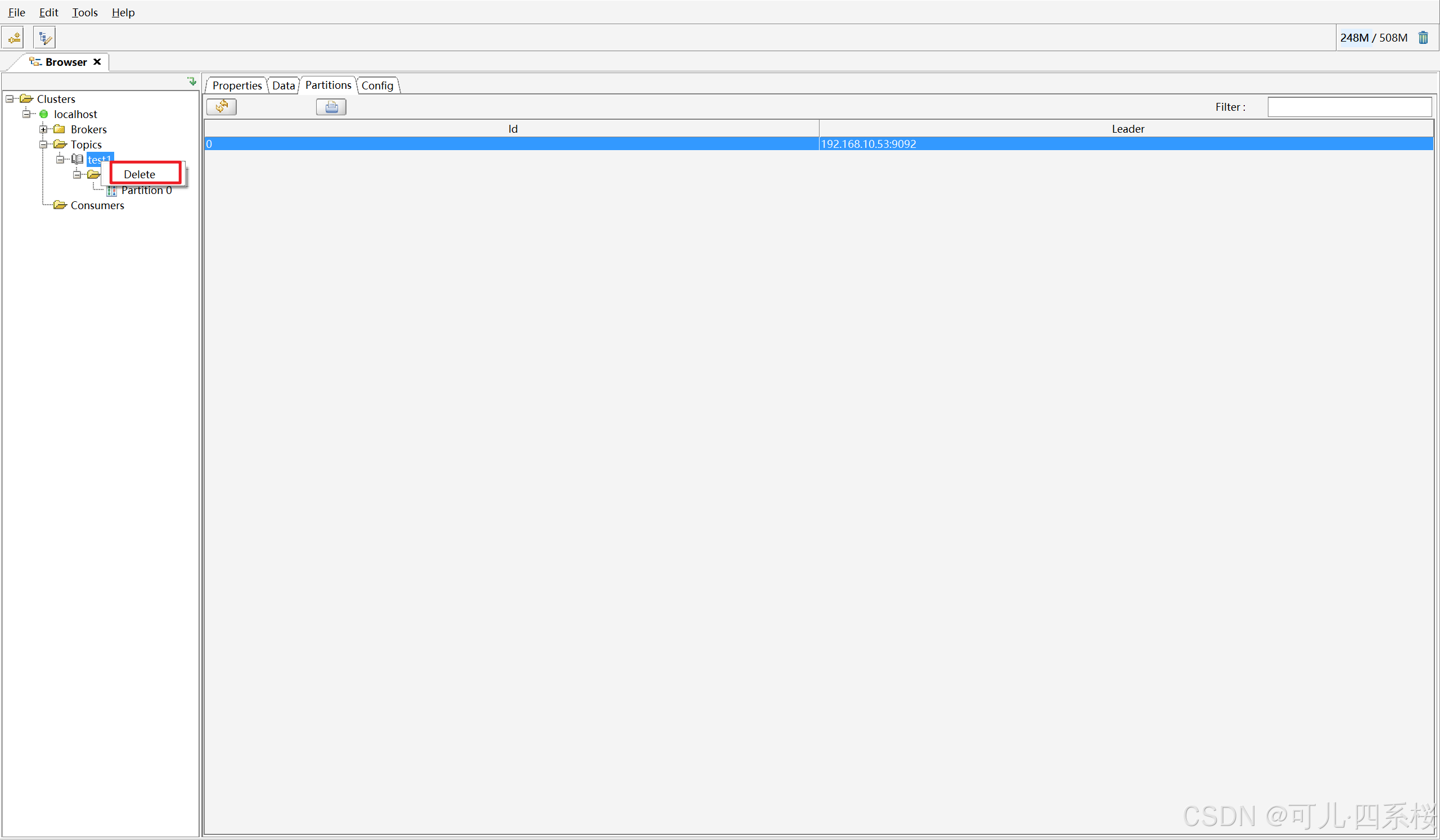
Task: Click the green localhost connection status icon
Action: click(x=44, y=114)
